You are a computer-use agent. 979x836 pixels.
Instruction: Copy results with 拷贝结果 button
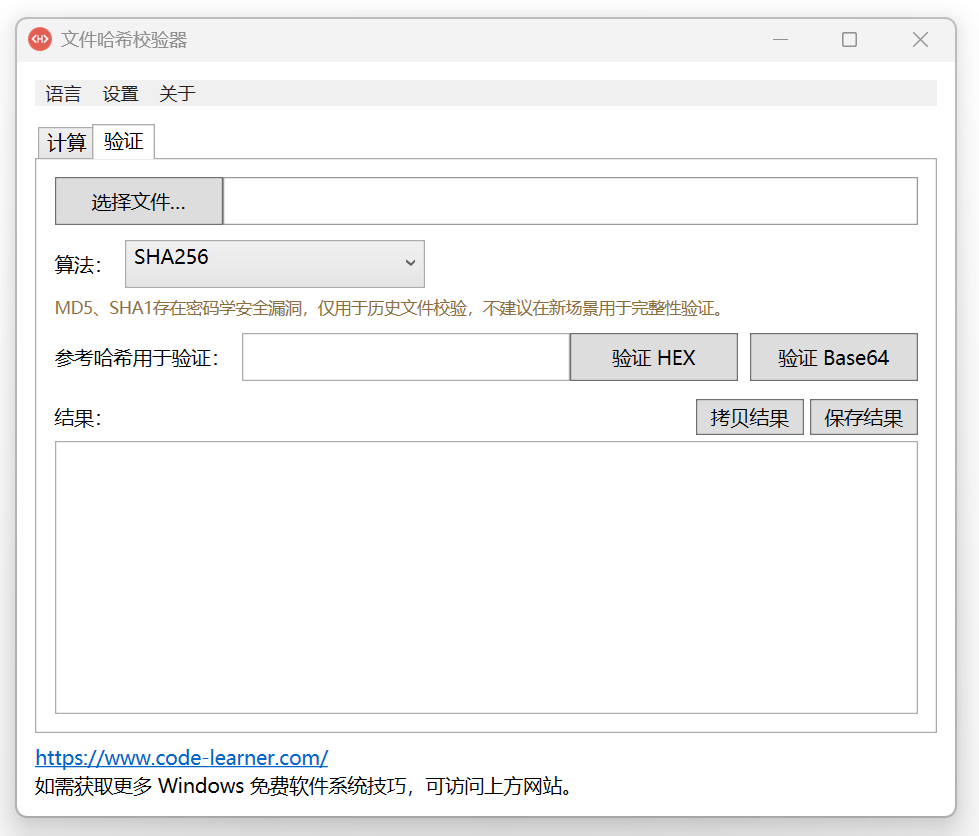750,417
